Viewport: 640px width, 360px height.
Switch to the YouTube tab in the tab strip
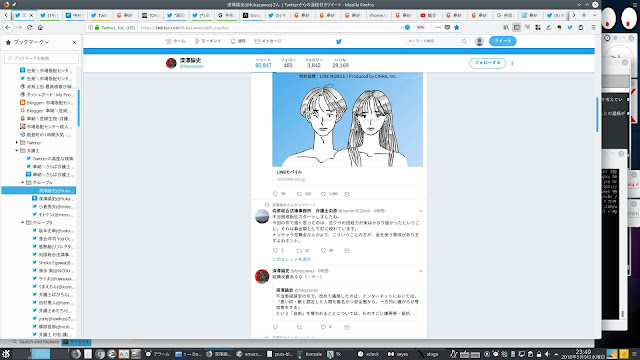click(x=429, y=15)
